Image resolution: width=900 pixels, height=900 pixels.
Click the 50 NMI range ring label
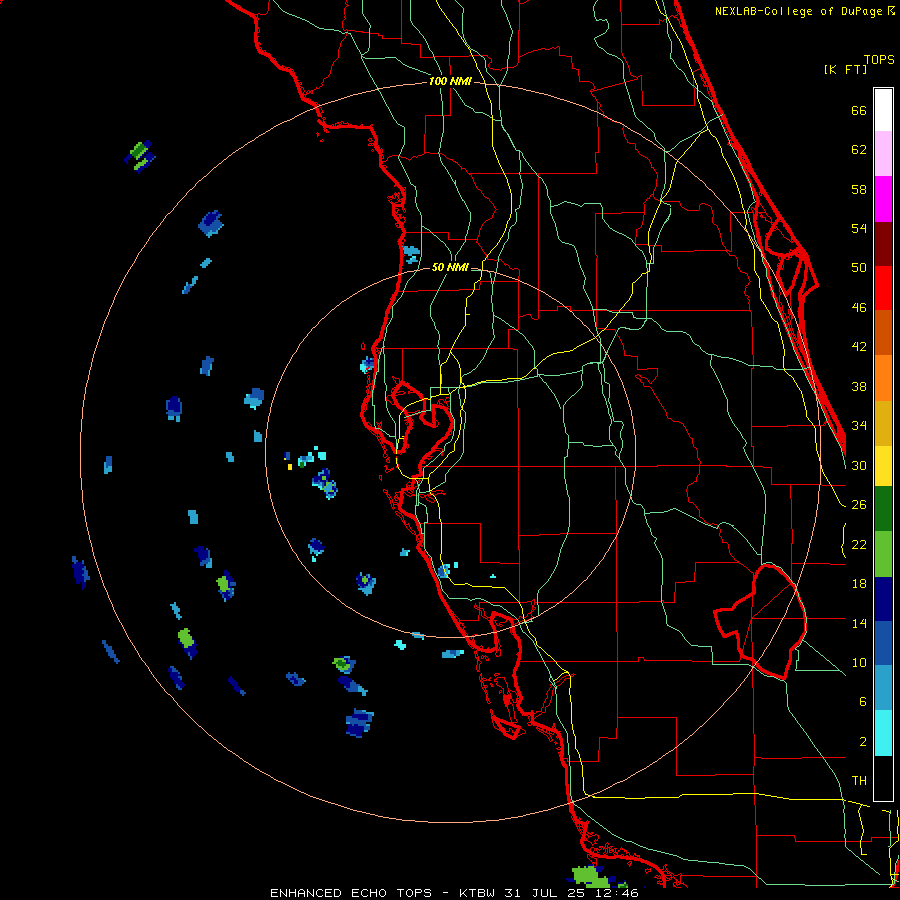point(450,267)
